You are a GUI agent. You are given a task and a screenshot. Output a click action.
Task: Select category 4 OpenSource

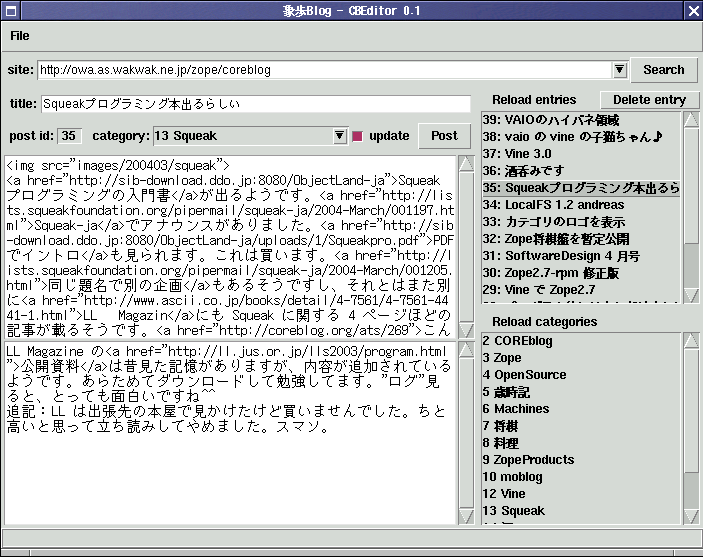(523, 375)
